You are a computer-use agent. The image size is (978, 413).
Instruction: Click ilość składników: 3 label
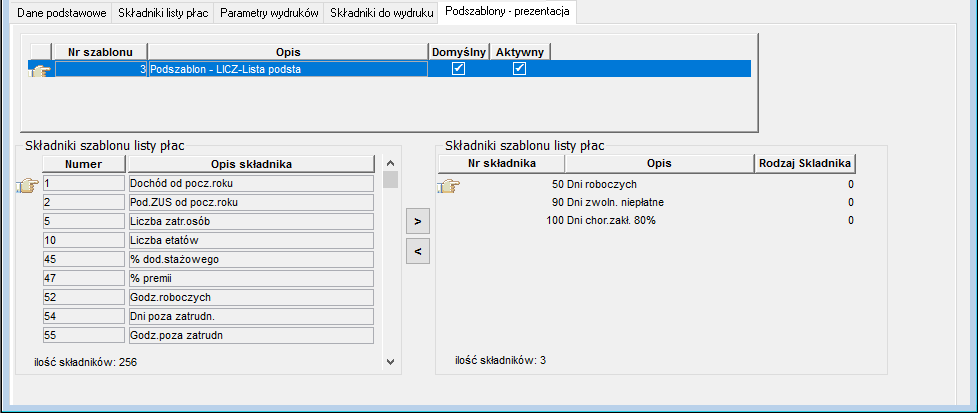501,360
